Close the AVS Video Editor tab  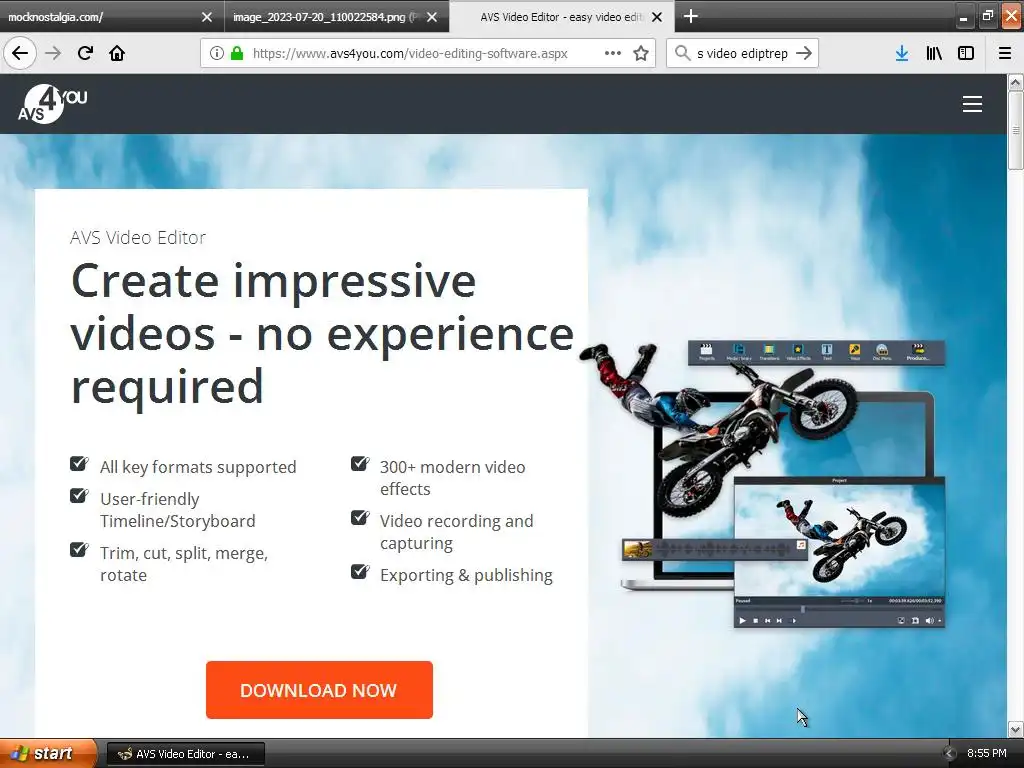point(657,17)
